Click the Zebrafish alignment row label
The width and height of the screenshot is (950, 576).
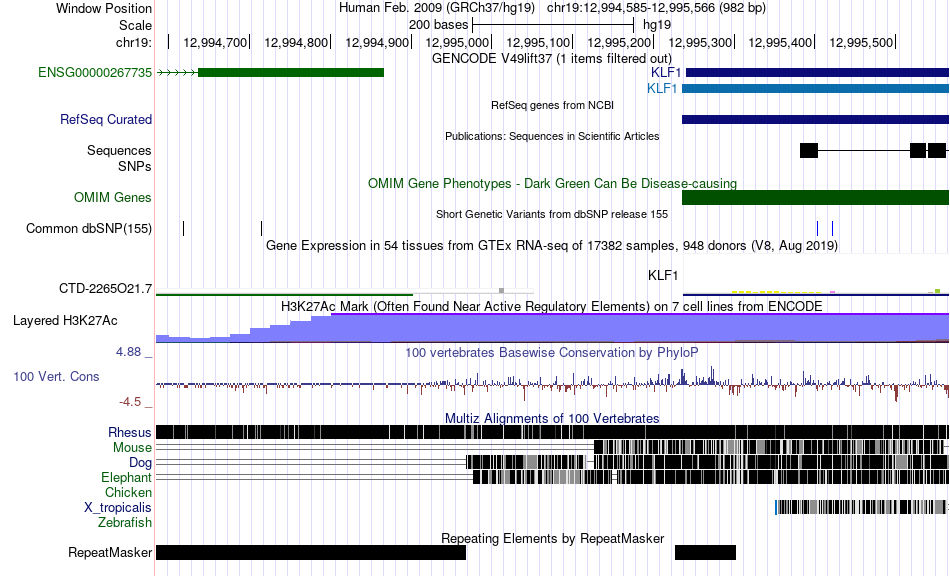pos(125,522)
